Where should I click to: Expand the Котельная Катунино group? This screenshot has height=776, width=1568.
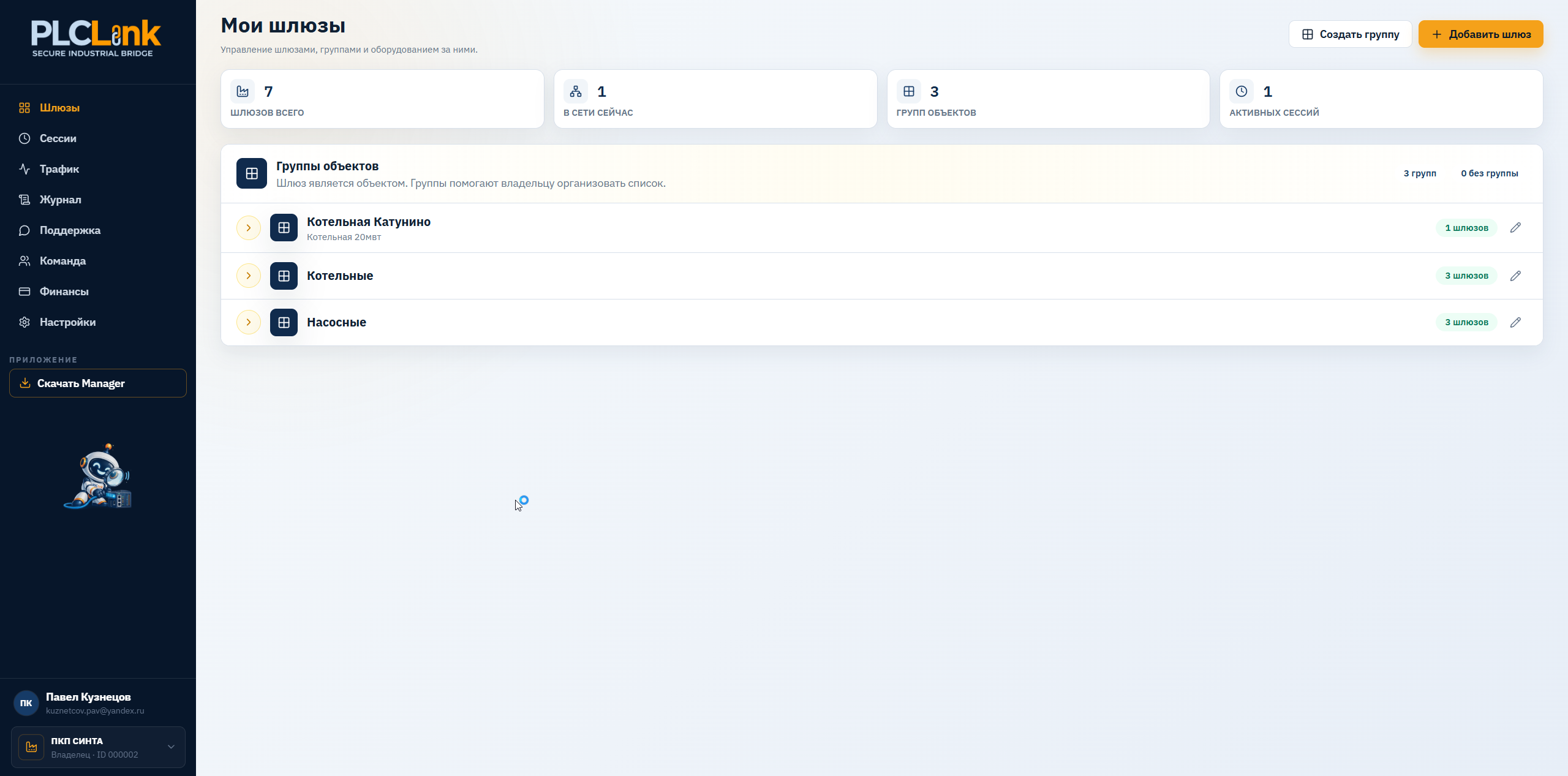click(249, 228)
